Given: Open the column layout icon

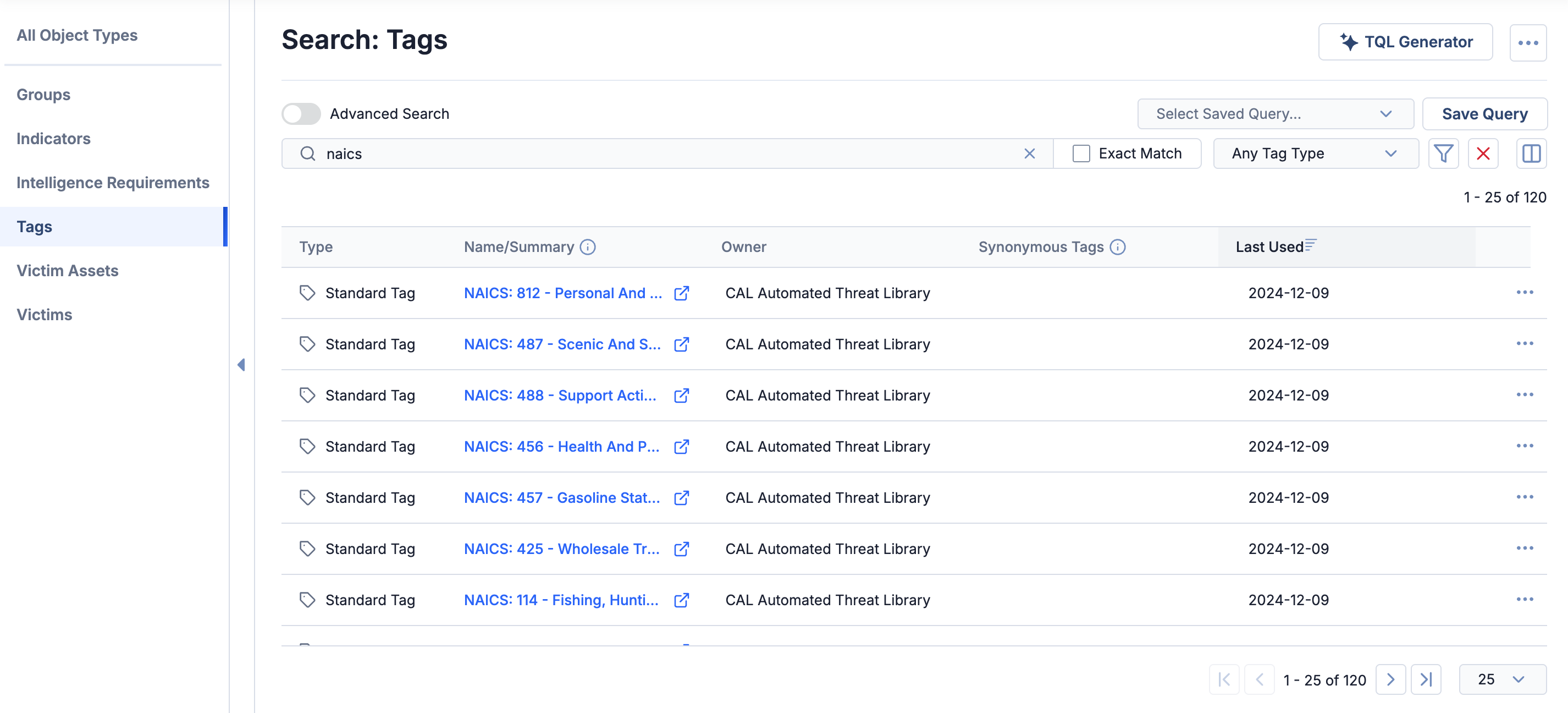Looking at the screenshot, I should point(1531,153).
